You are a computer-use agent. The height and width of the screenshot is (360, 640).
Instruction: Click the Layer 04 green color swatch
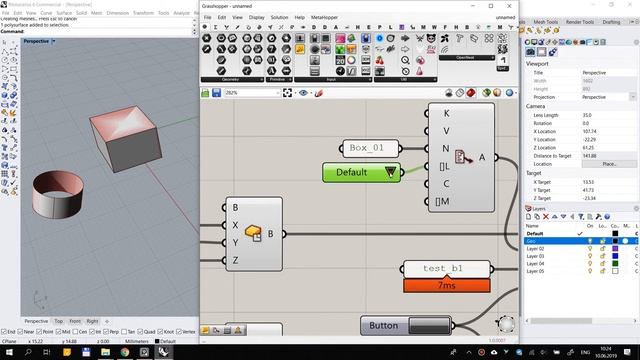pyautogui.click(x=615, y=264)
